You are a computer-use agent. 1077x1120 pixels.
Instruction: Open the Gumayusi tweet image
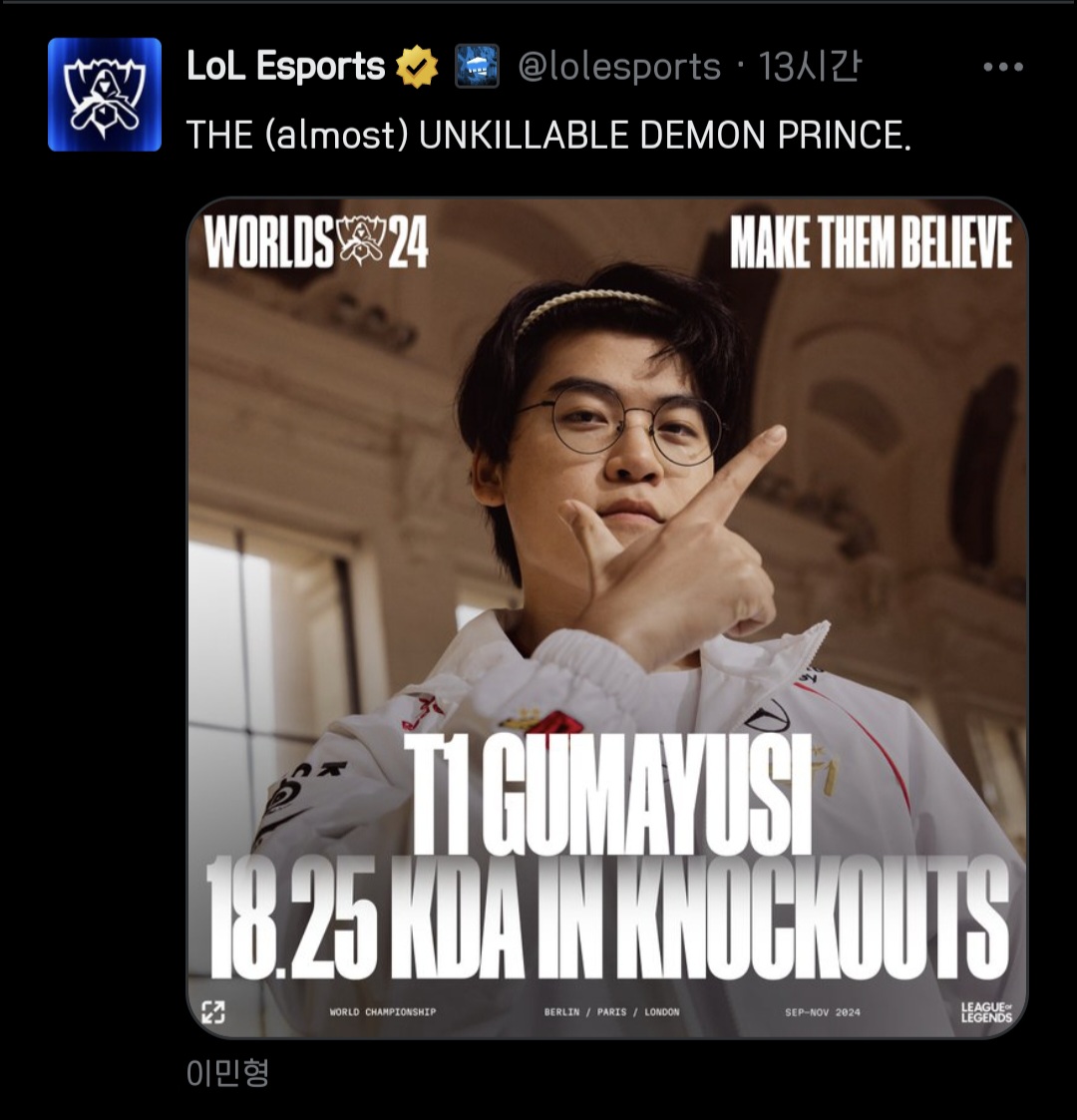[x=607, y=618]
